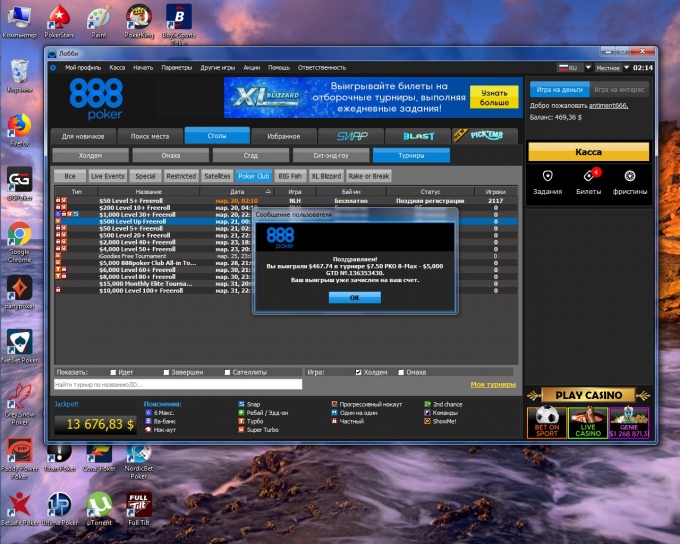Screen dimensions: 680x544
Task: Filter by Rake or Break tournaments
Action: click(369, 176)
